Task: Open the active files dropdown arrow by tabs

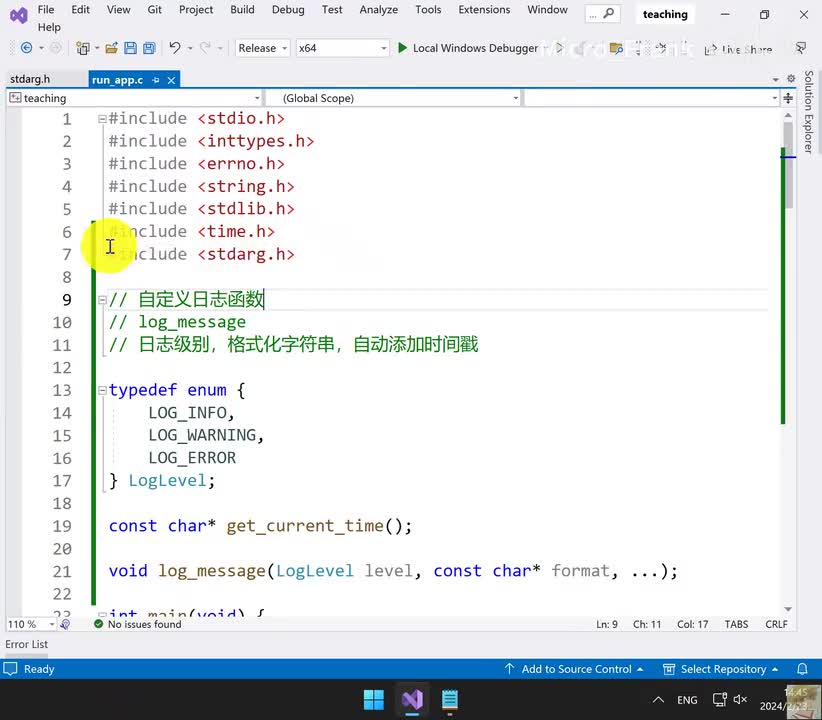Action: pos(776,80)
